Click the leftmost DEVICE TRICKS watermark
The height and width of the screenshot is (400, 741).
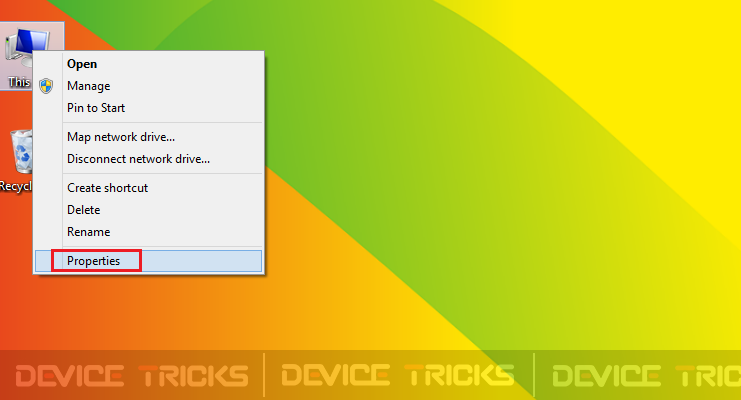(132, 376)
